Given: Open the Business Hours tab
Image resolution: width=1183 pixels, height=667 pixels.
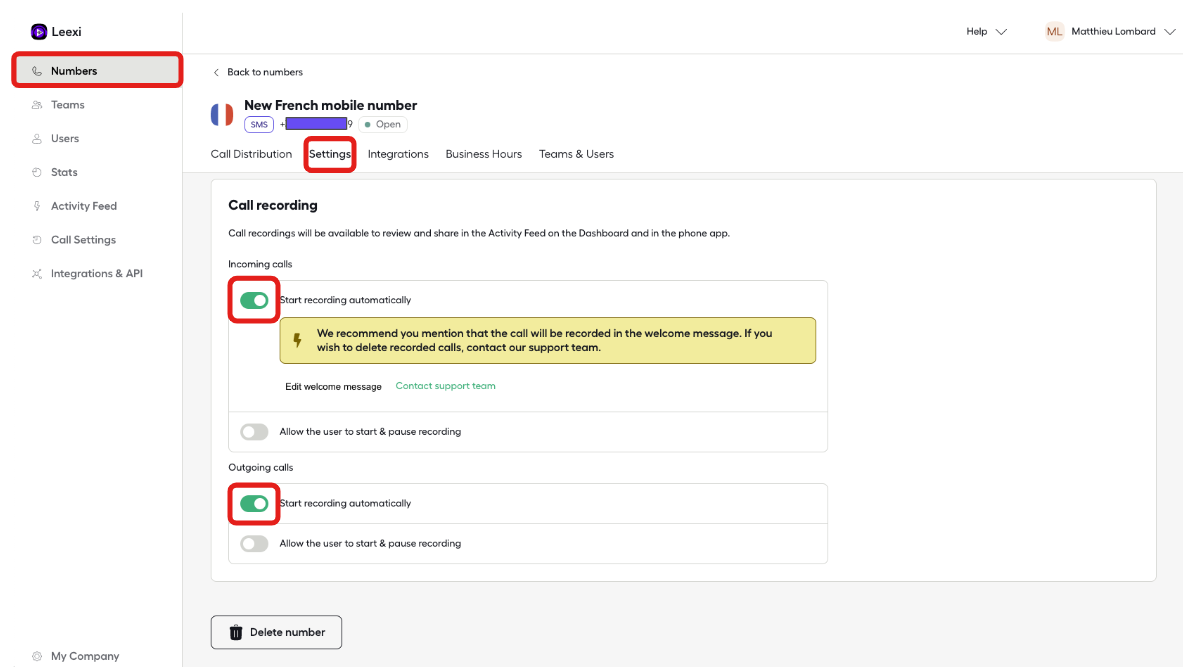Looking at the screenshot, I should click(x=484, y=154).
